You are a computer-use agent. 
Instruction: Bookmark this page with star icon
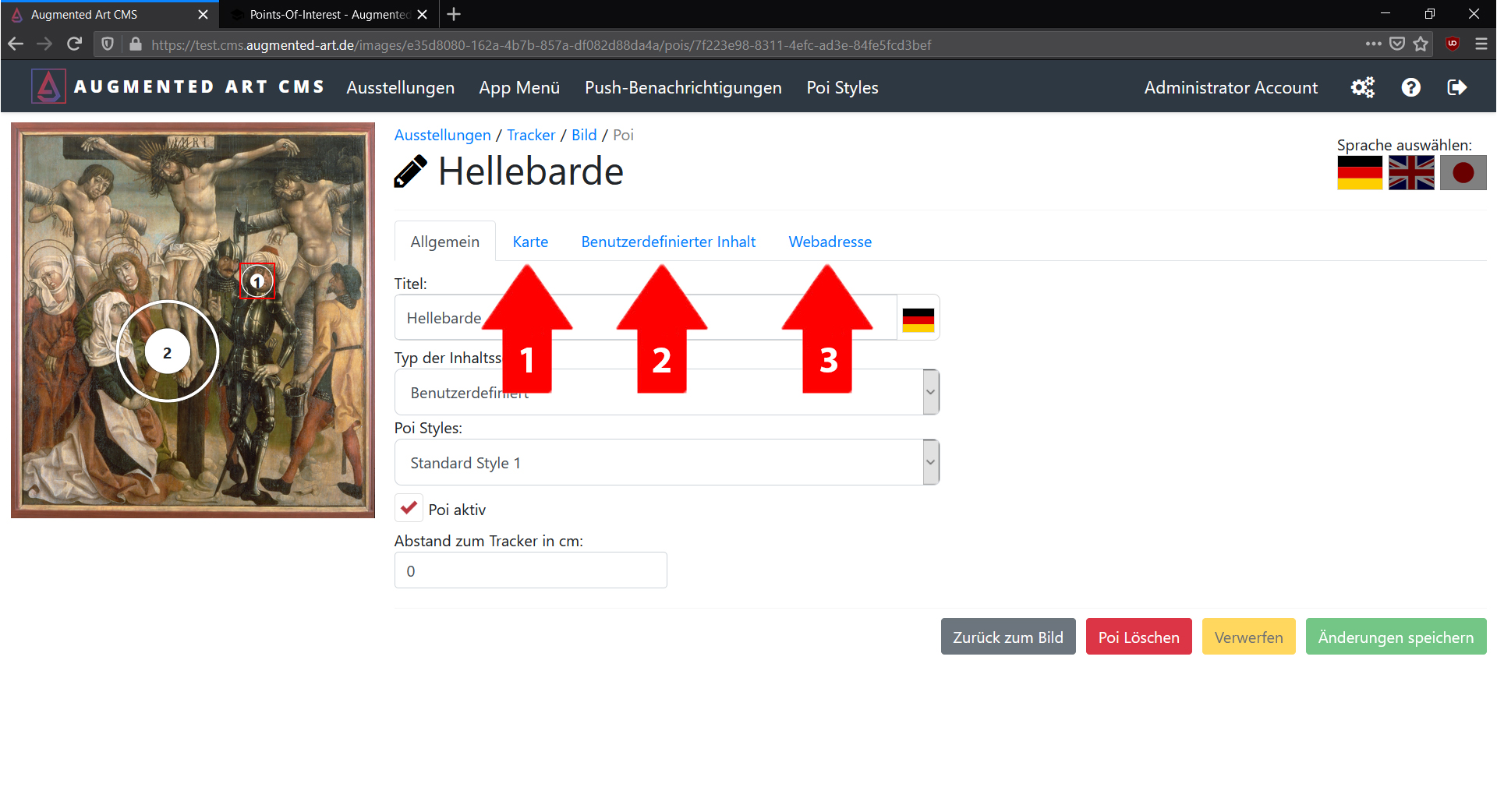[1421, 44]
